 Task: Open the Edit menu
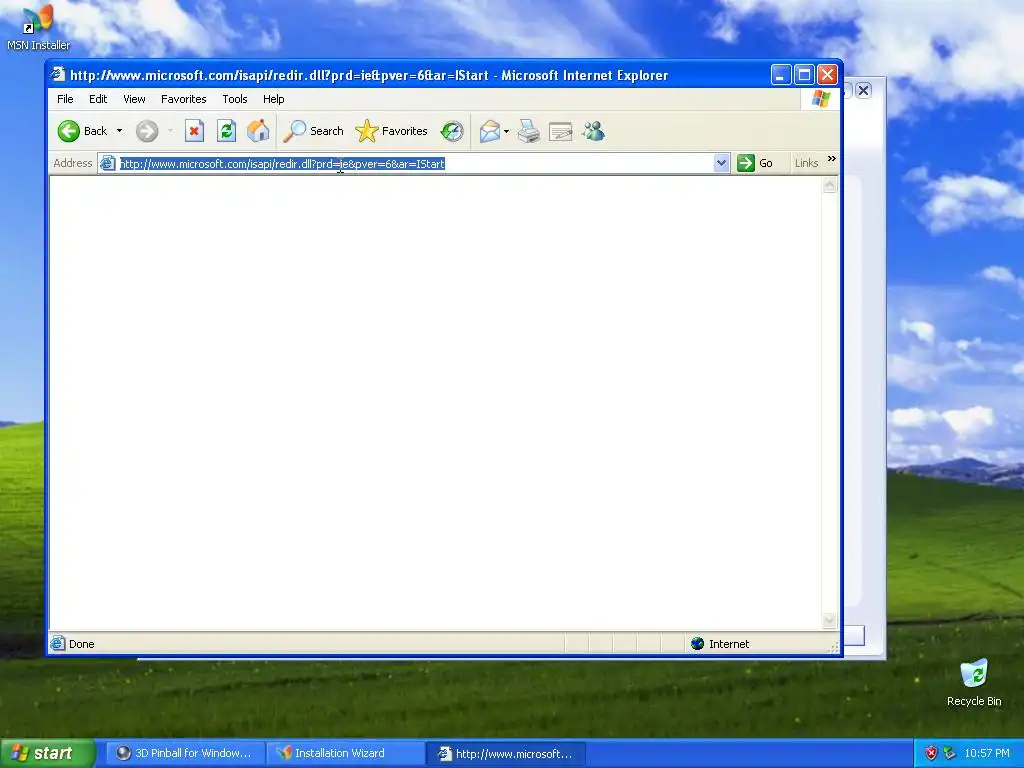(98, 99)
